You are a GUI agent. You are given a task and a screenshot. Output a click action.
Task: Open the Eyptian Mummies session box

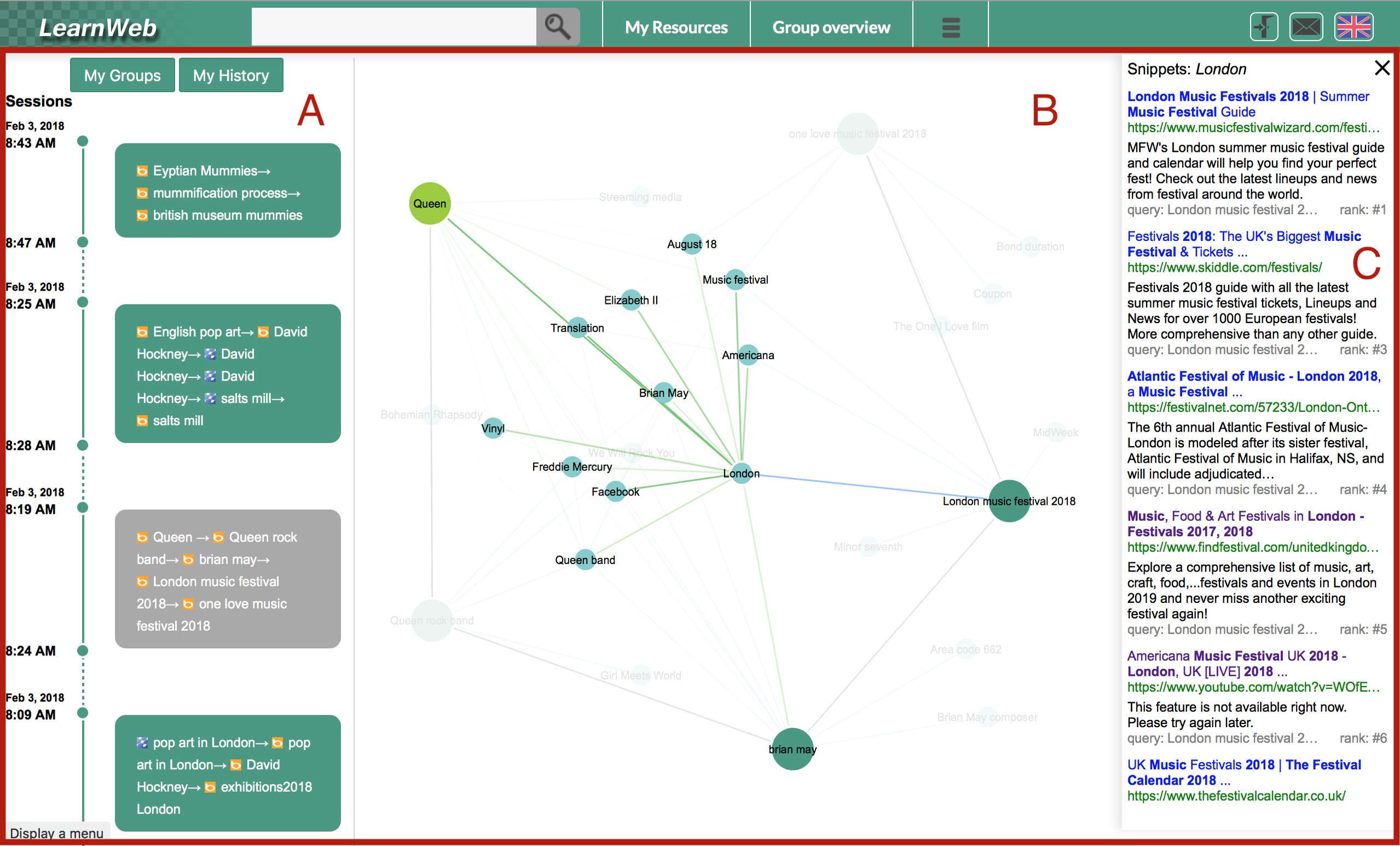[227, 191]
